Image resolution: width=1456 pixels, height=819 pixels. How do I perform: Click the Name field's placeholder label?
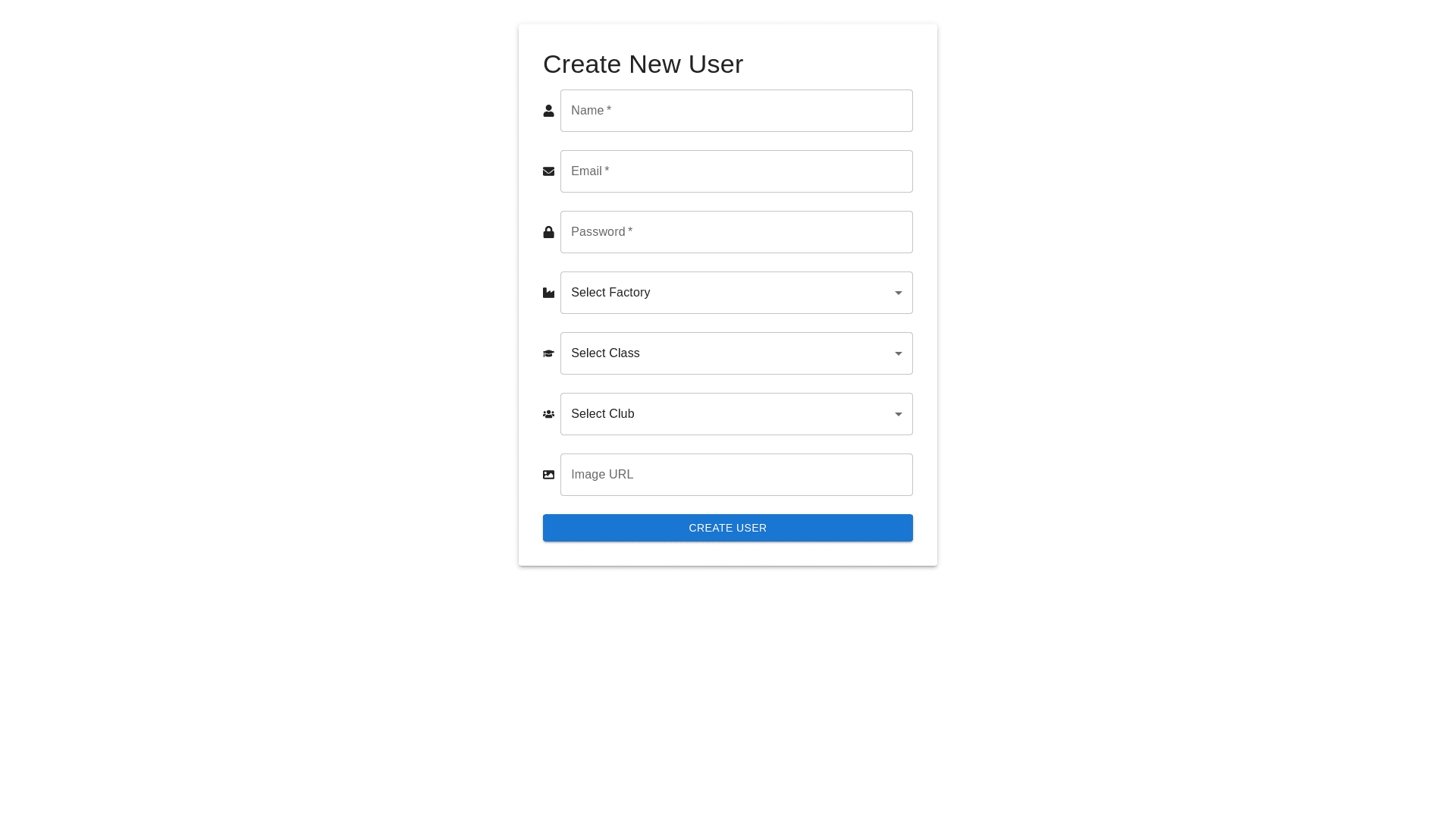[x=587, y=111]
